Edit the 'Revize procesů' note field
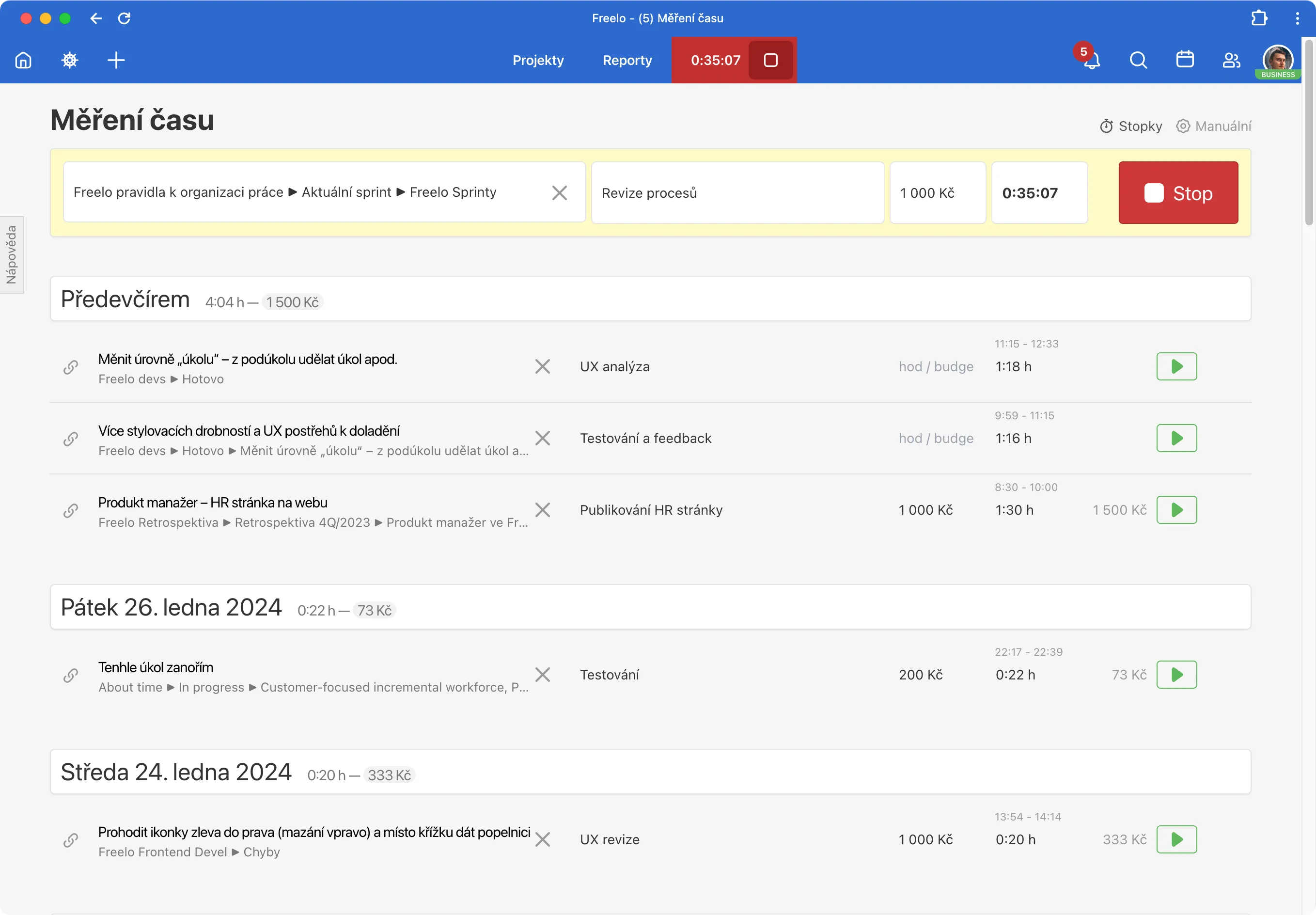 (x=737, y=192)
